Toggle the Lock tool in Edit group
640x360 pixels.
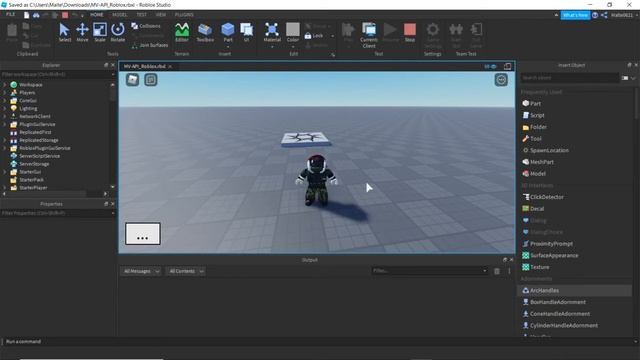tap(314, 36)
